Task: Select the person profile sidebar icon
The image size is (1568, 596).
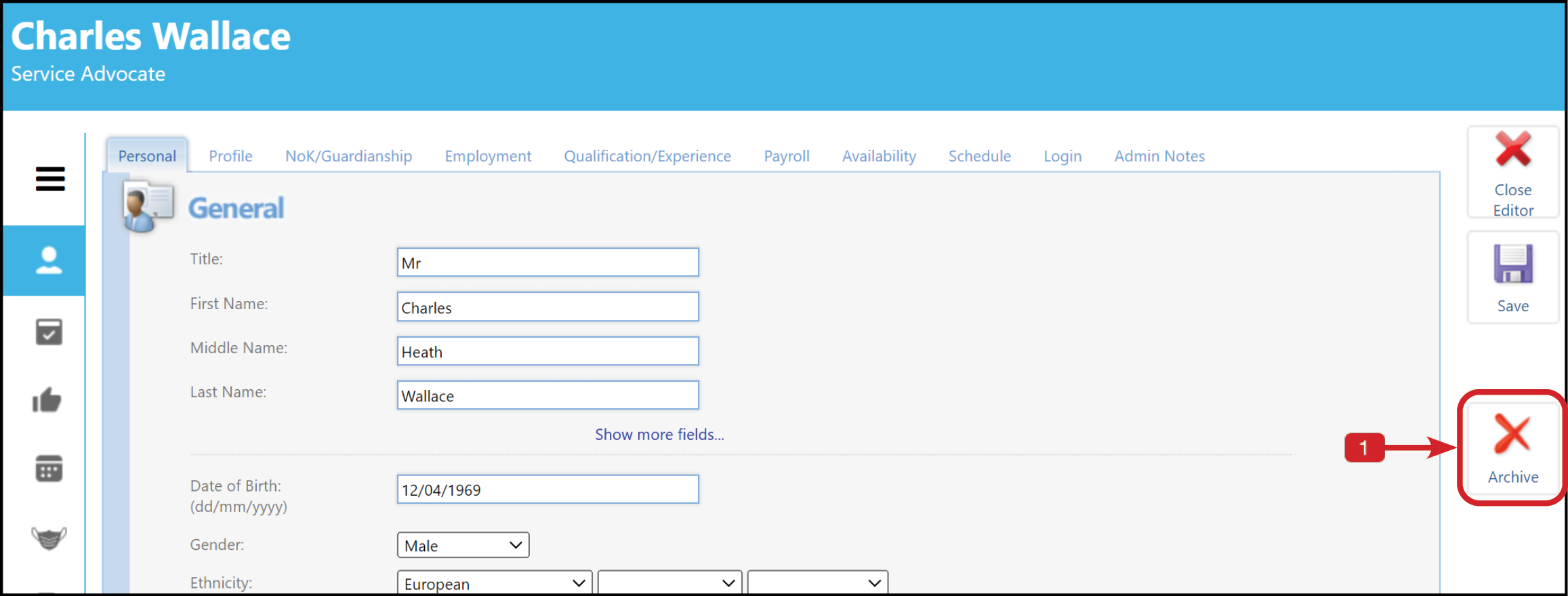Action: click(49, 260)
